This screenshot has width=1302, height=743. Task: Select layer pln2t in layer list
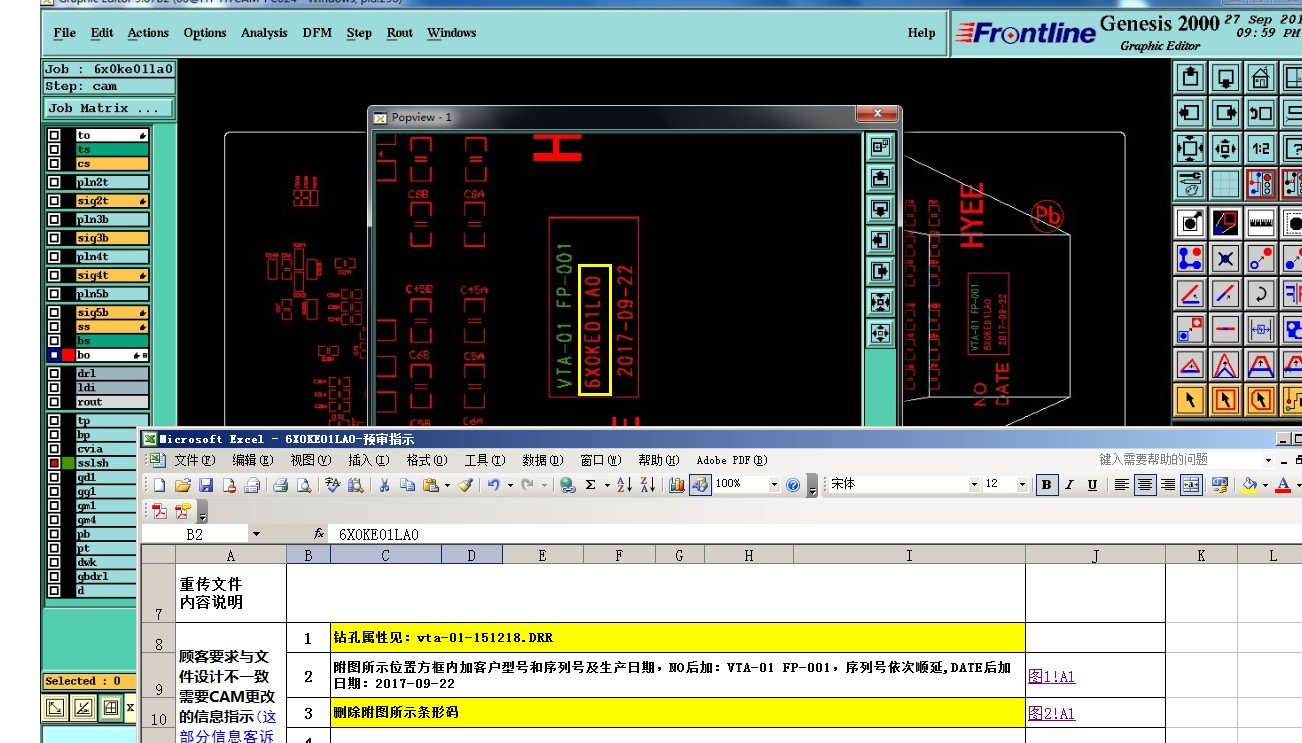112,182
